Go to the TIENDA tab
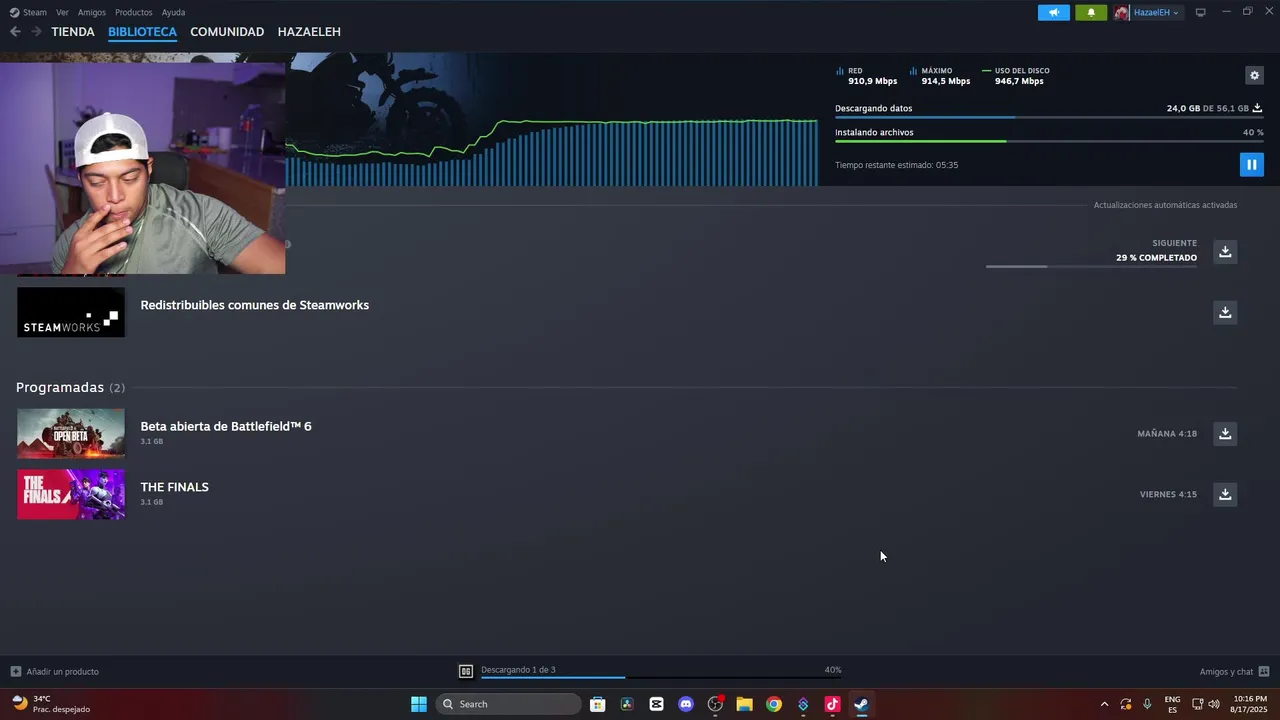1280x720 pixels. (73, 32)
